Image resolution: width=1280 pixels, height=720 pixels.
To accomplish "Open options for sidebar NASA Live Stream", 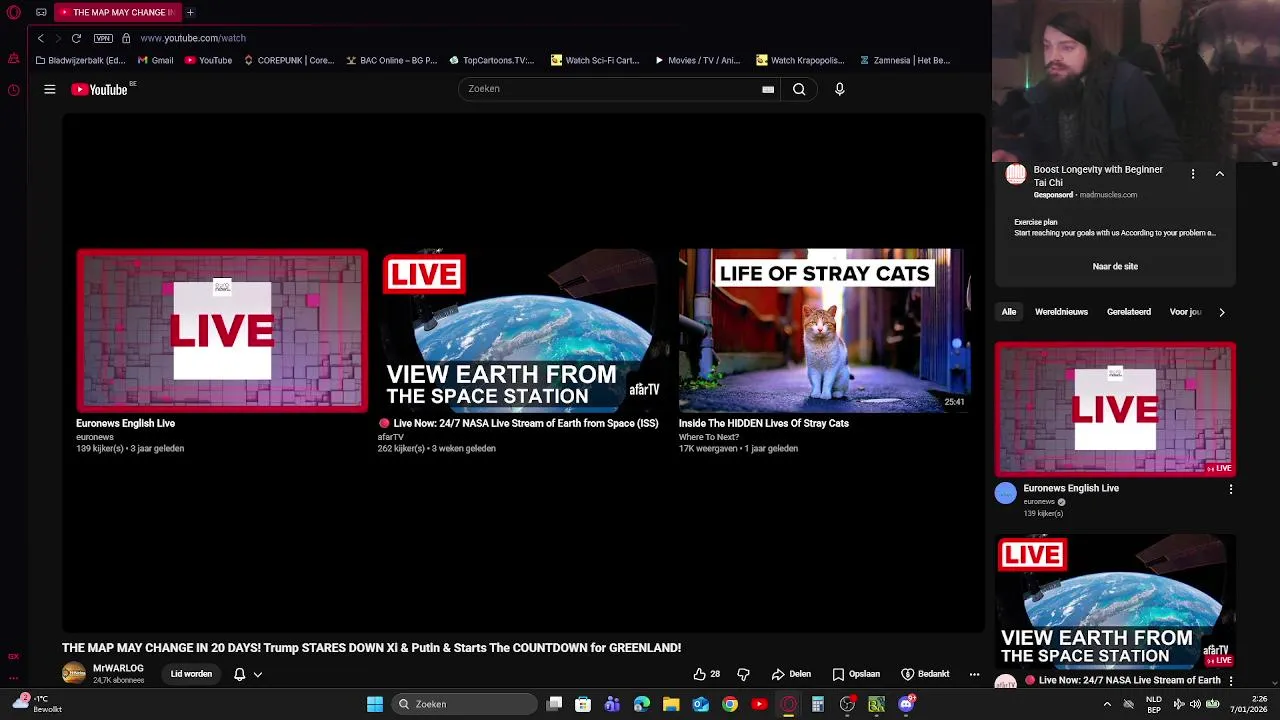I will coord(1231,681).
